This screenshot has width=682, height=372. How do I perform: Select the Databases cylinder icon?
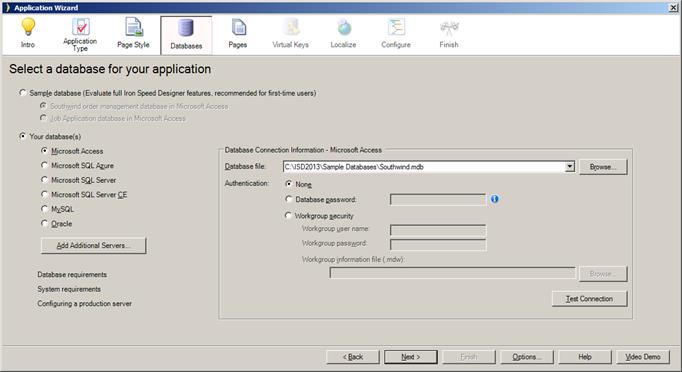point(186,28)
